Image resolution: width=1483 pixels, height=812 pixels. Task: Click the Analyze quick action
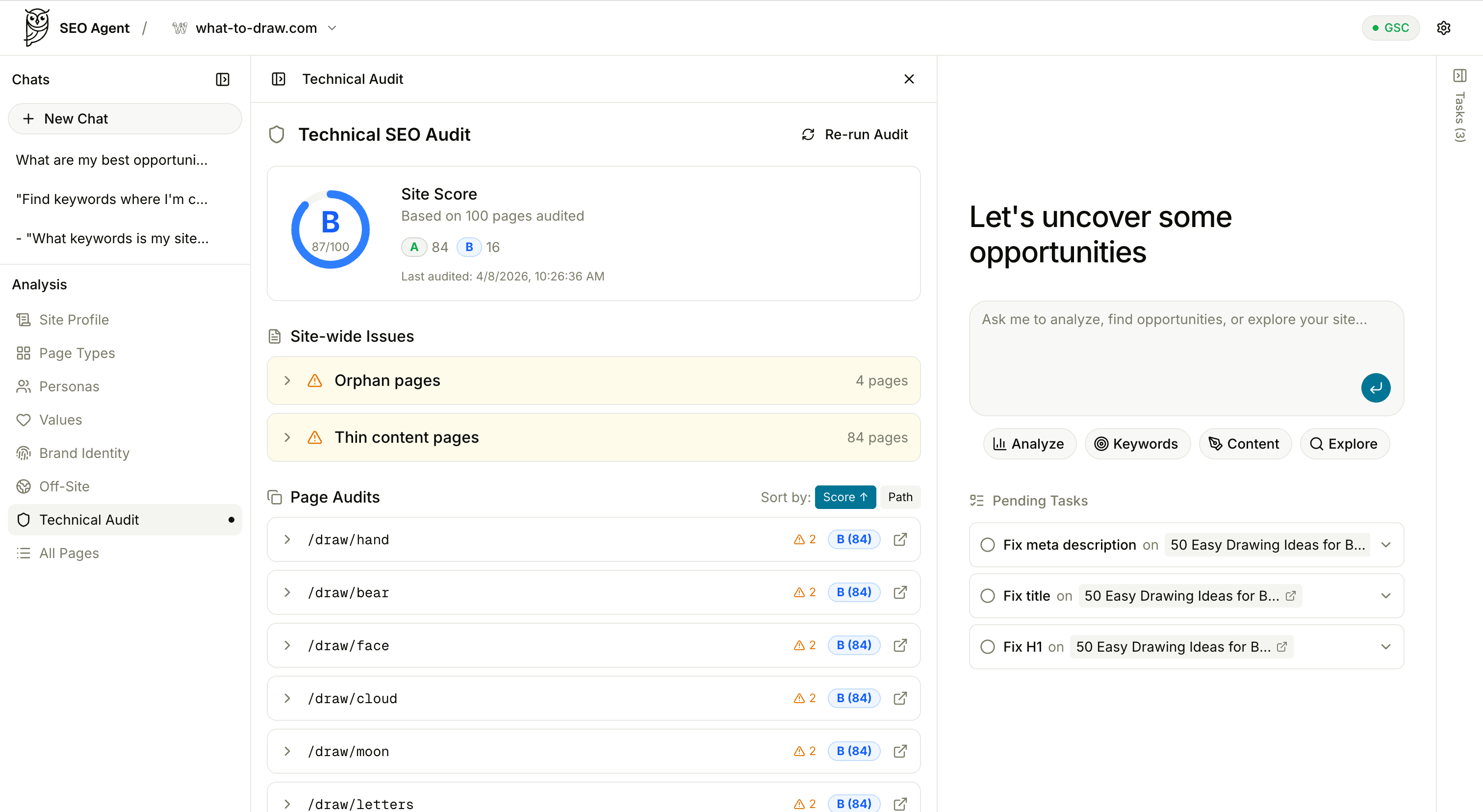(x=1029, y=444)
